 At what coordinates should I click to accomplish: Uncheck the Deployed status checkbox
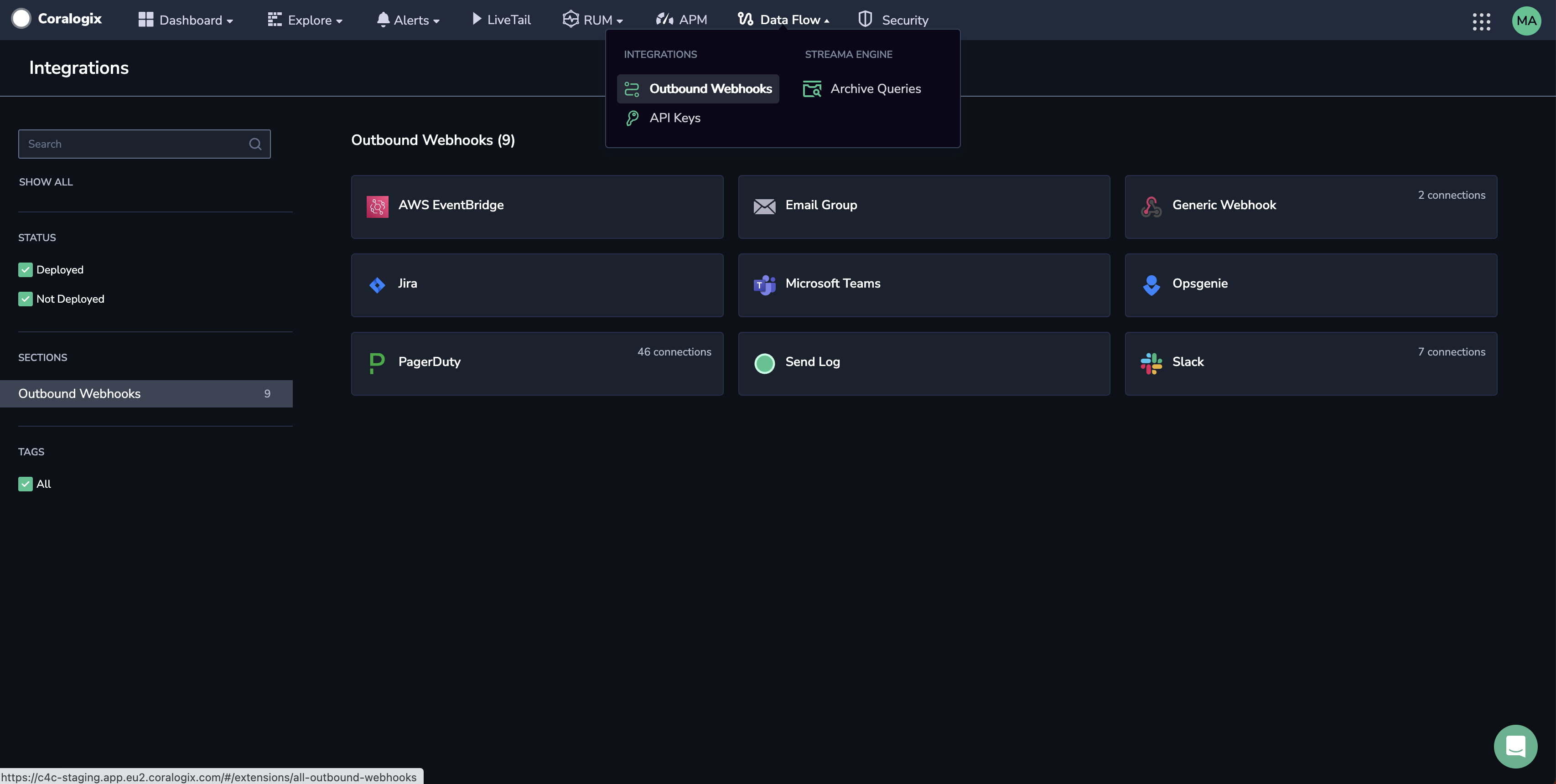pos(26,270)
